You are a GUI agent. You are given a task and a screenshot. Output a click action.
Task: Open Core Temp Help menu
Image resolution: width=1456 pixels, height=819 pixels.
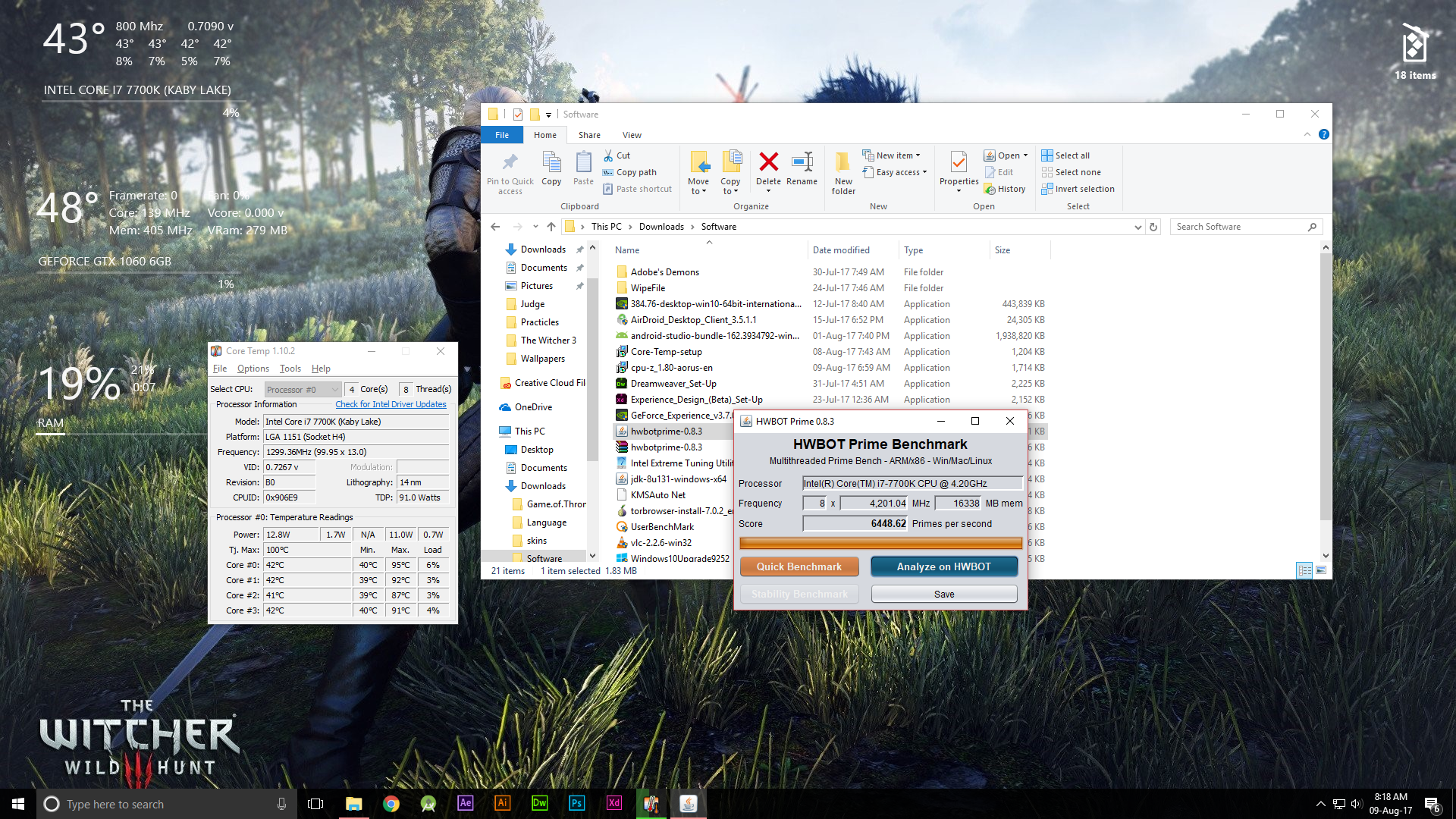click(321, 369)
